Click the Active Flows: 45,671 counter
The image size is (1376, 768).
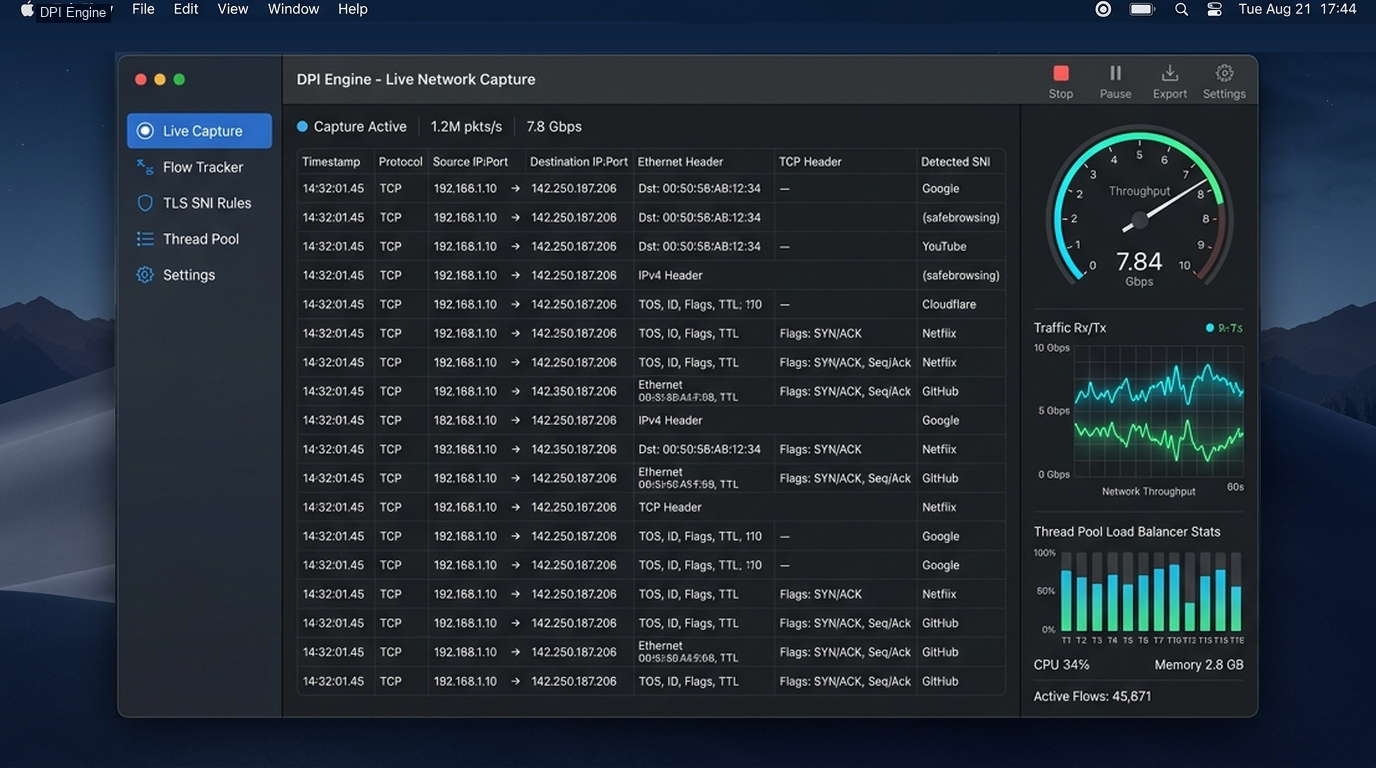click(1092, 696)
